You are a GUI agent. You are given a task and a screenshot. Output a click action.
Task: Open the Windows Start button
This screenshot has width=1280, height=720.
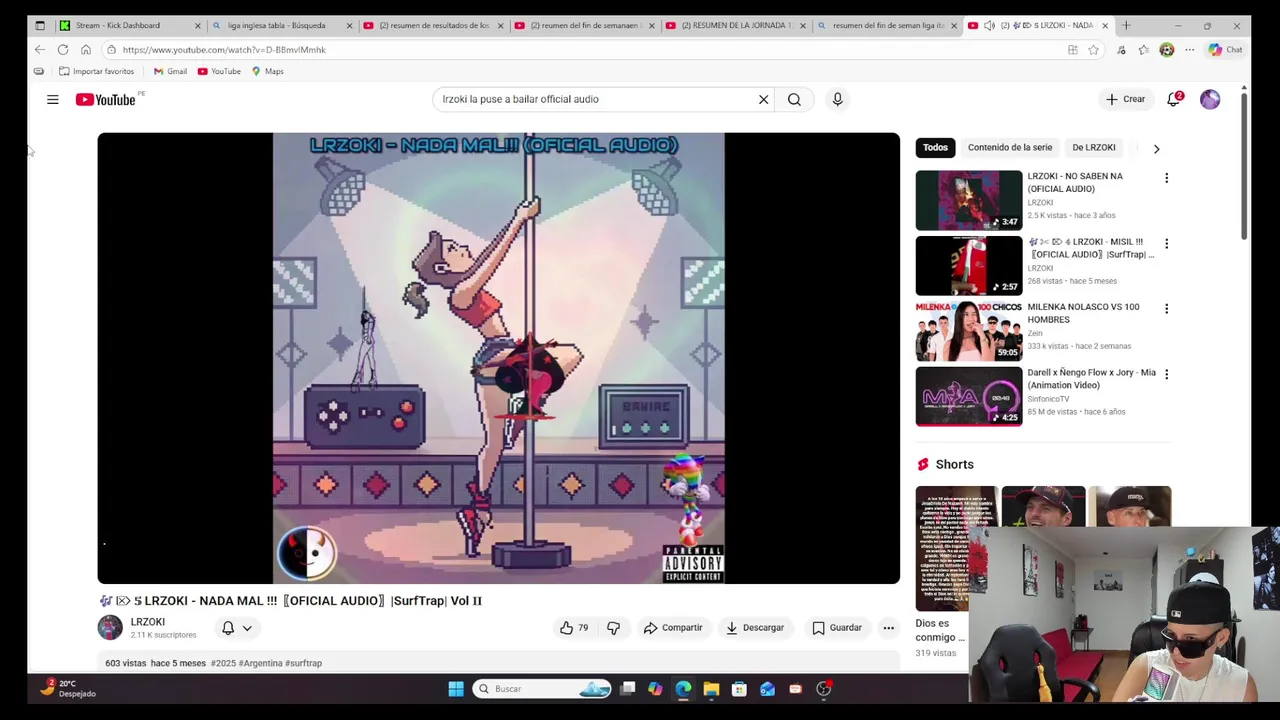tap(456, 688)
